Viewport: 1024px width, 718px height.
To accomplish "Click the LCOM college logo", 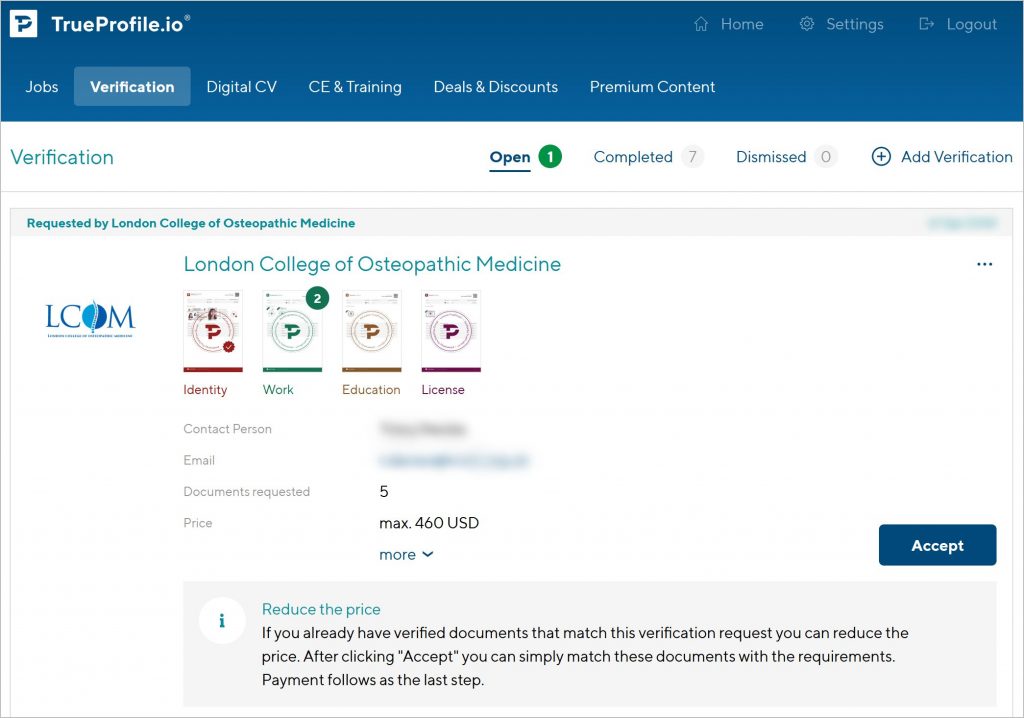I will (x=90, y=319).
